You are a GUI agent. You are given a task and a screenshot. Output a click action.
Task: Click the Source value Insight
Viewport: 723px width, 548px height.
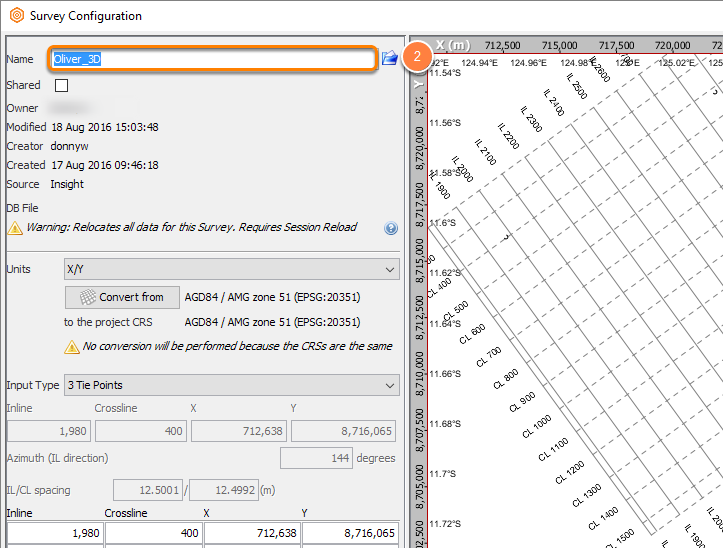67,184
